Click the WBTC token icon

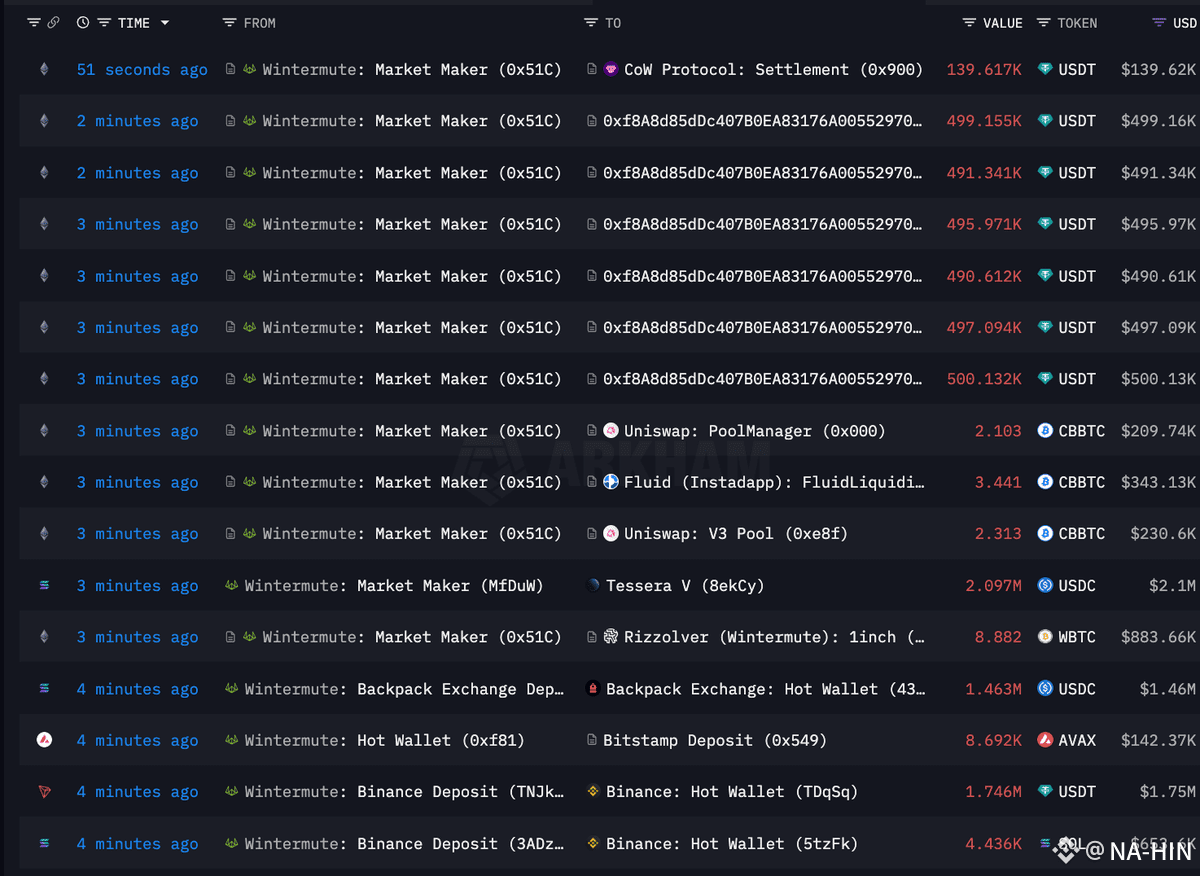coord(1045,637)
